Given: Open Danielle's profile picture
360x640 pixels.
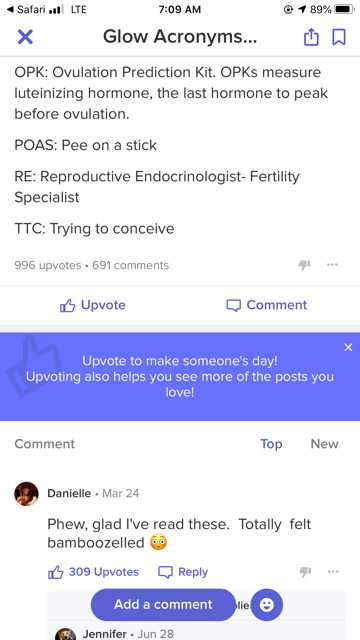Looking at the screenshot, I should [26, 493].
